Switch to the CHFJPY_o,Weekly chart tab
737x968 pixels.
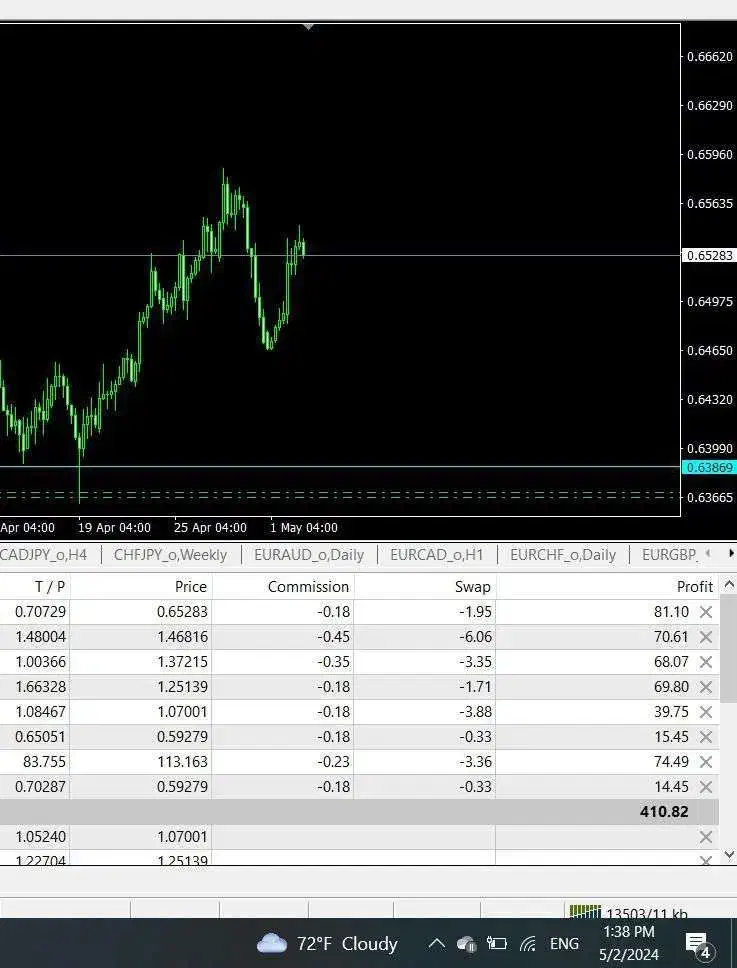coord(170,555)
